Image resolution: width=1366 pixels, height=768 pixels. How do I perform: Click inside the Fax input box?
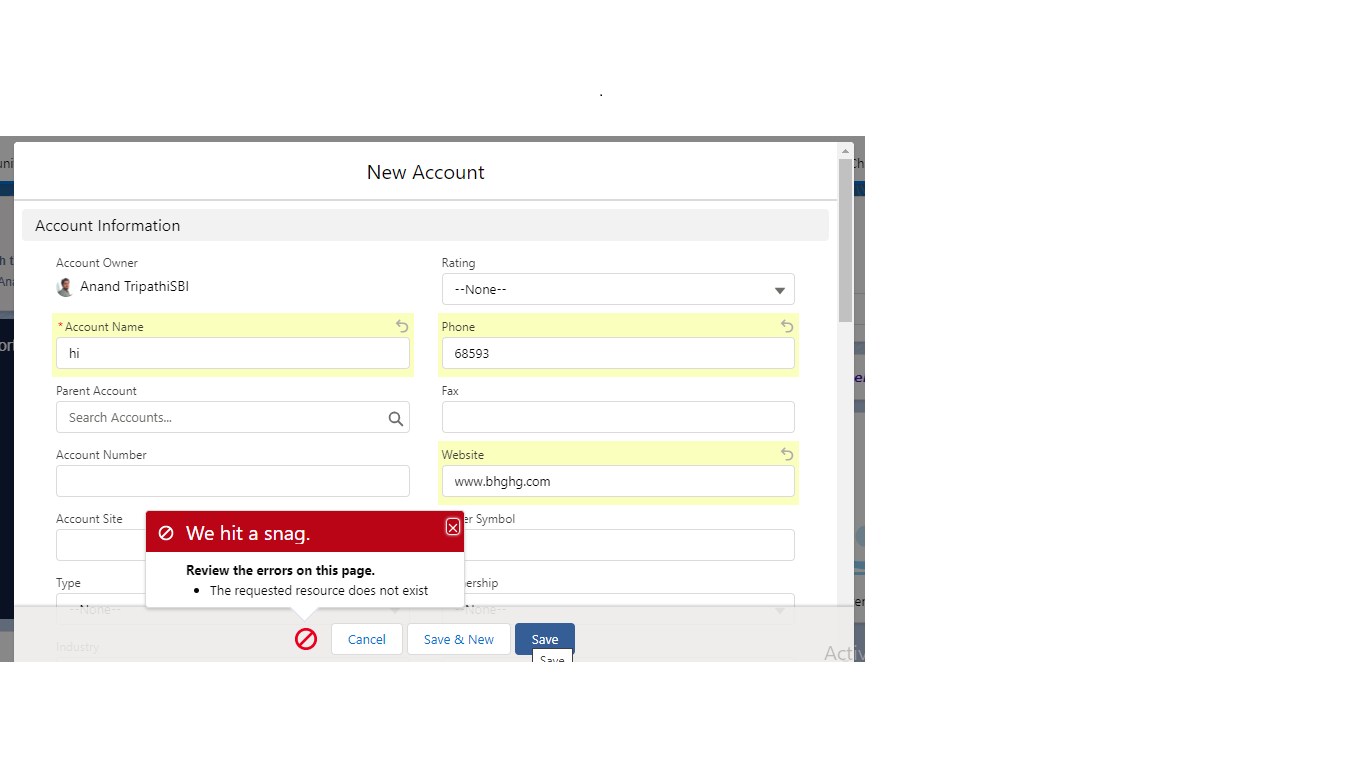coord(617,417)
